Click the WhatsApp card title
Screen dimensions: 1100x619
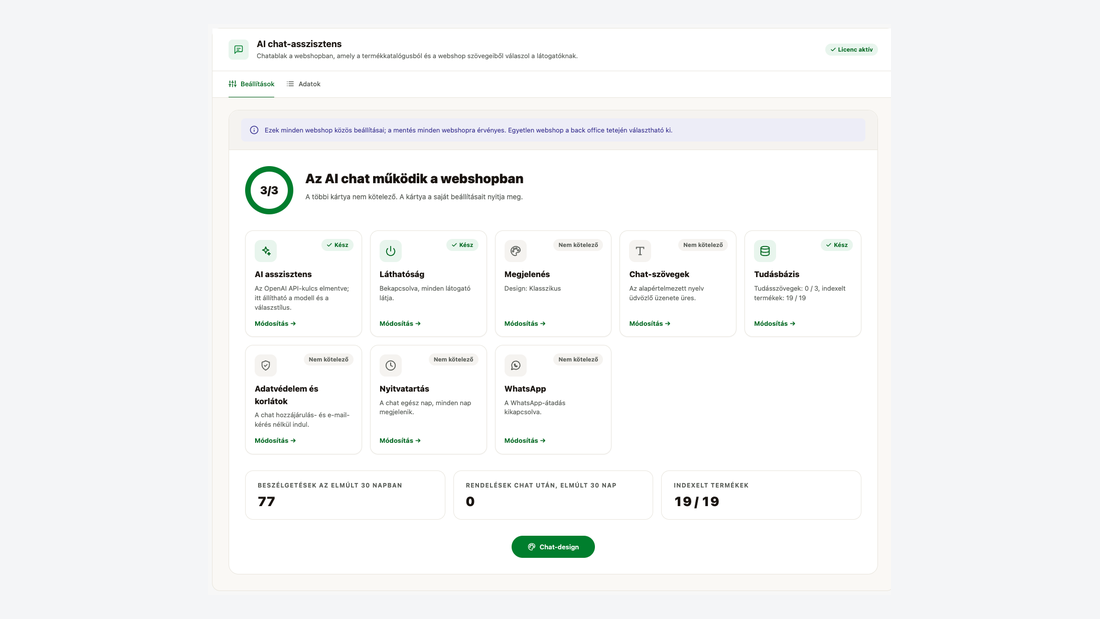(525, 389)
